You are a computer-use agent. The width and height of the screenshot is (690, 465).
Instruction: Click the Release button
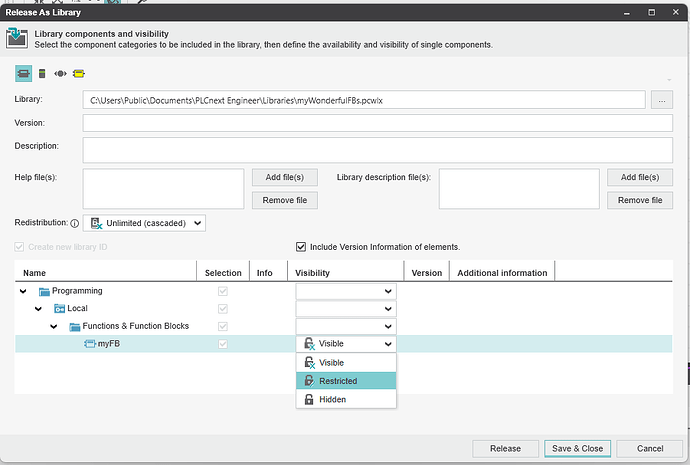tap(505, 449)
